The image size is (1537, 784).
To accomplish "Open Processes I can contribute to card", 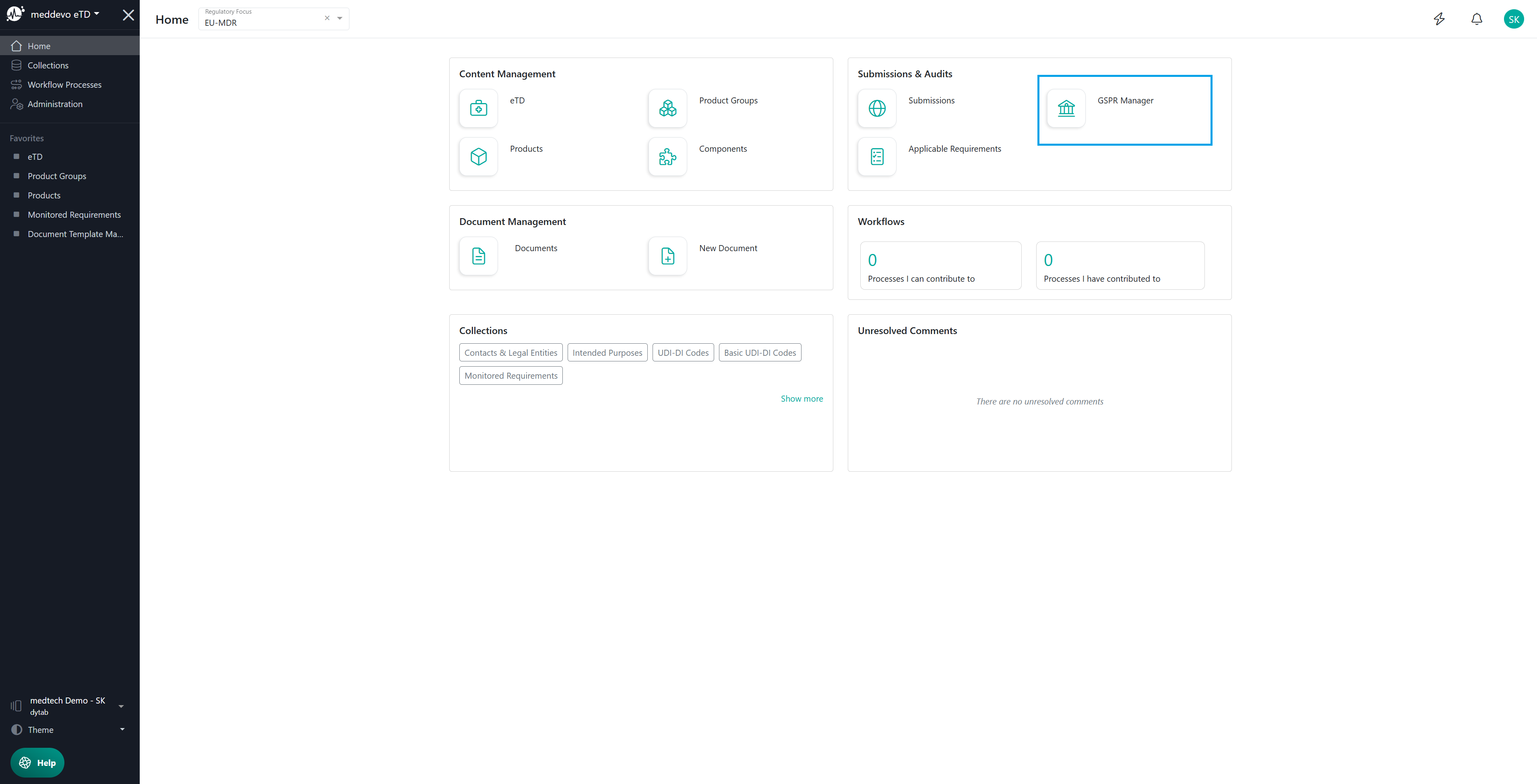I will tap(941, 266).
